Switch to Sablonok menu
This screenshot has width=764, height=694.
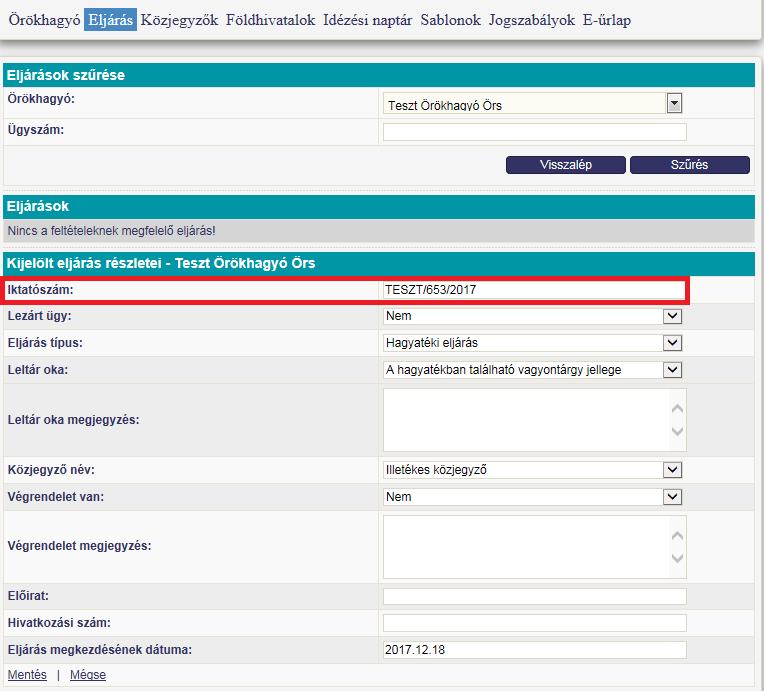[x=451, y=20]
